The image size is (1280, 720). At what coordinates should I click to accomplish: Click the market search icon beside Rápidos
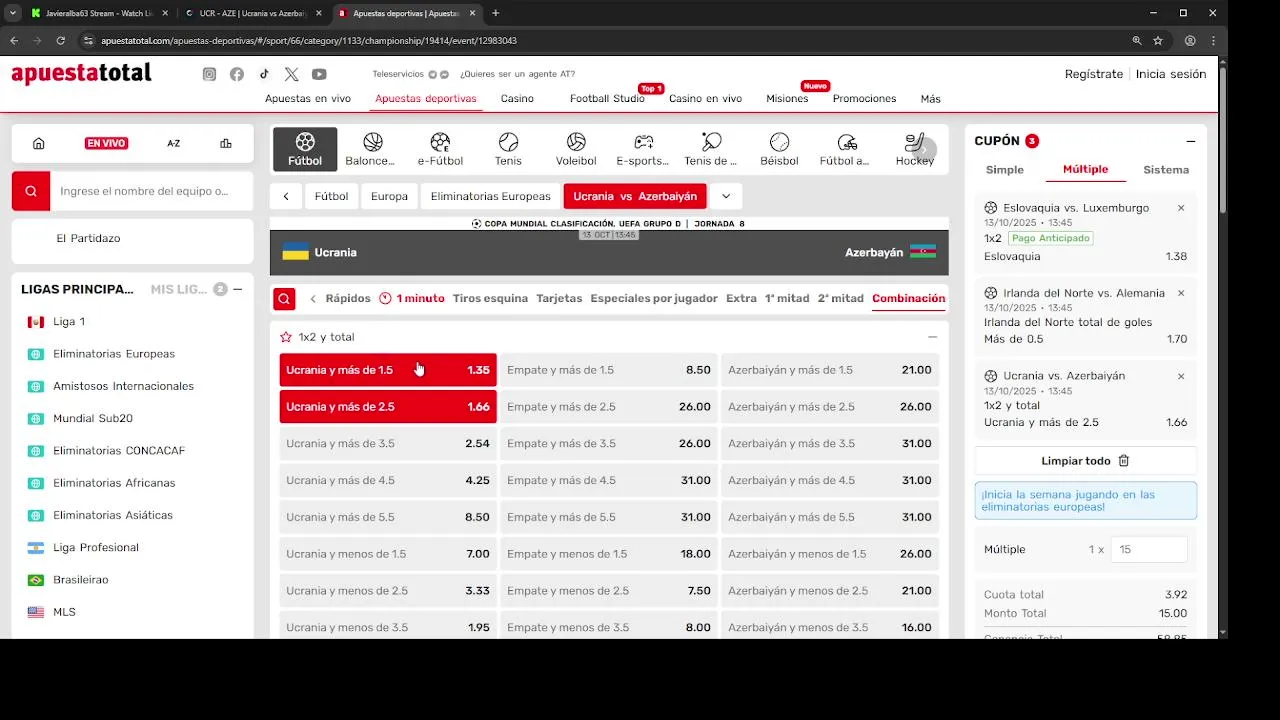click(x=285, y=298)
